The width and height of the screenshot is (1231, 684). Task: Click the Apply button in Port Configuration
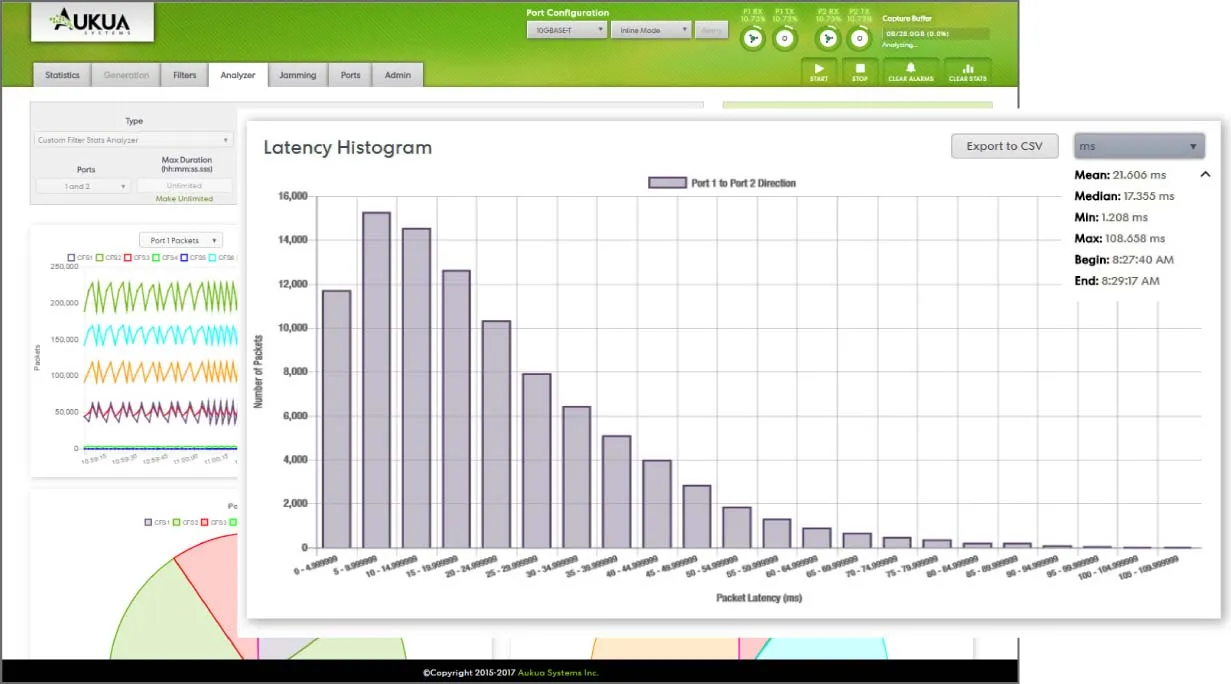click(x=711, y=30)
